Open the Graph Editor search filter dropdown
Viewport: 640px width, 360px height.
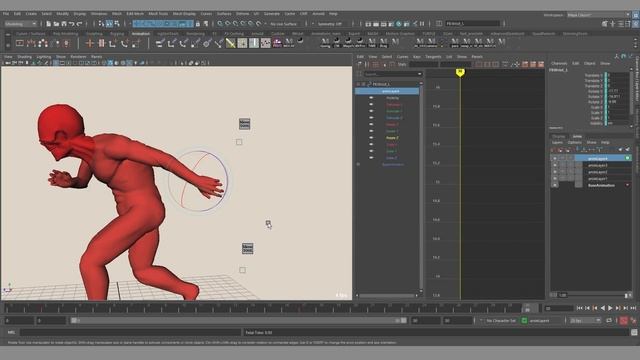(420, 74)
